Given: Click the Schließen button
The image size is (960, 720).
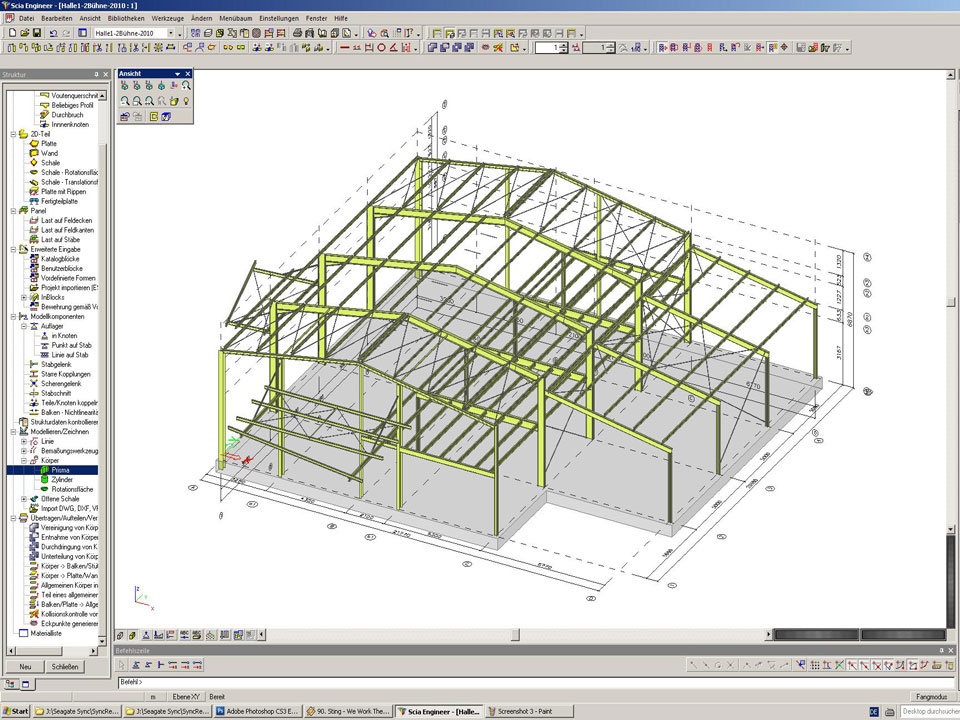Looking at the screenshot, I should pos(65,667).
